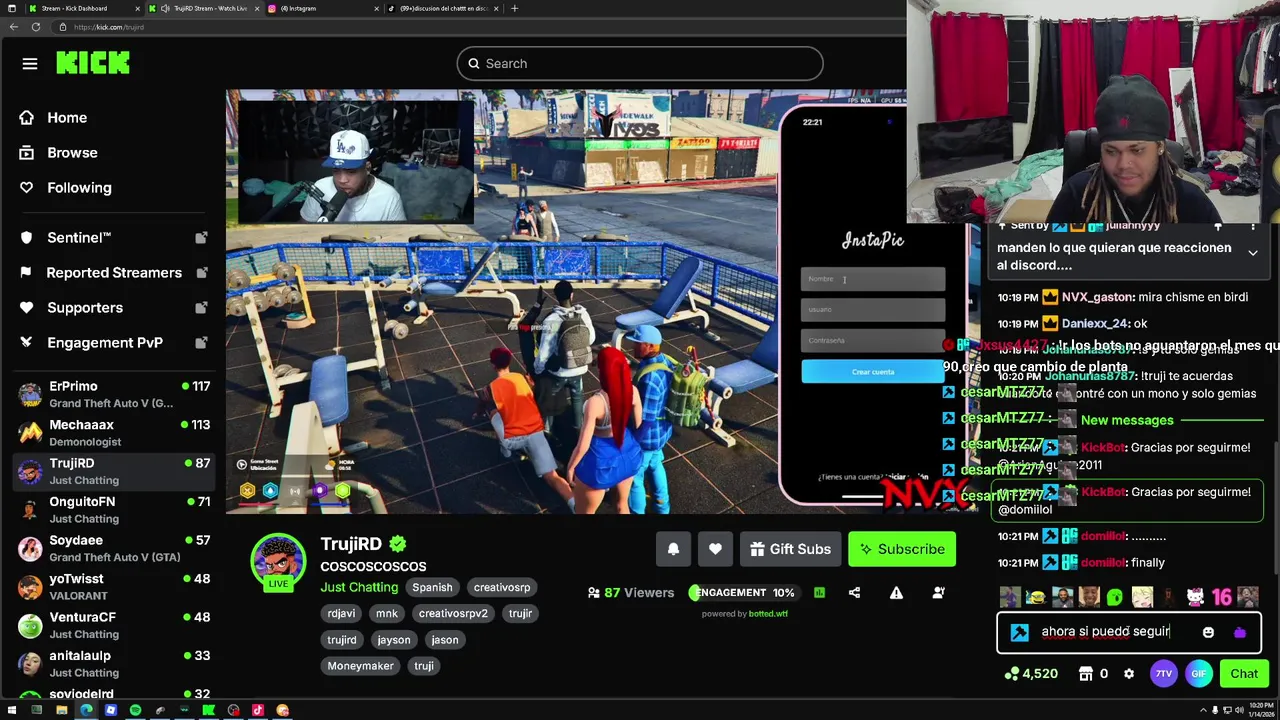Click the heart follow button
Image resolution: width=1280 pixels, height=720 pixels.
pos(715,549)
